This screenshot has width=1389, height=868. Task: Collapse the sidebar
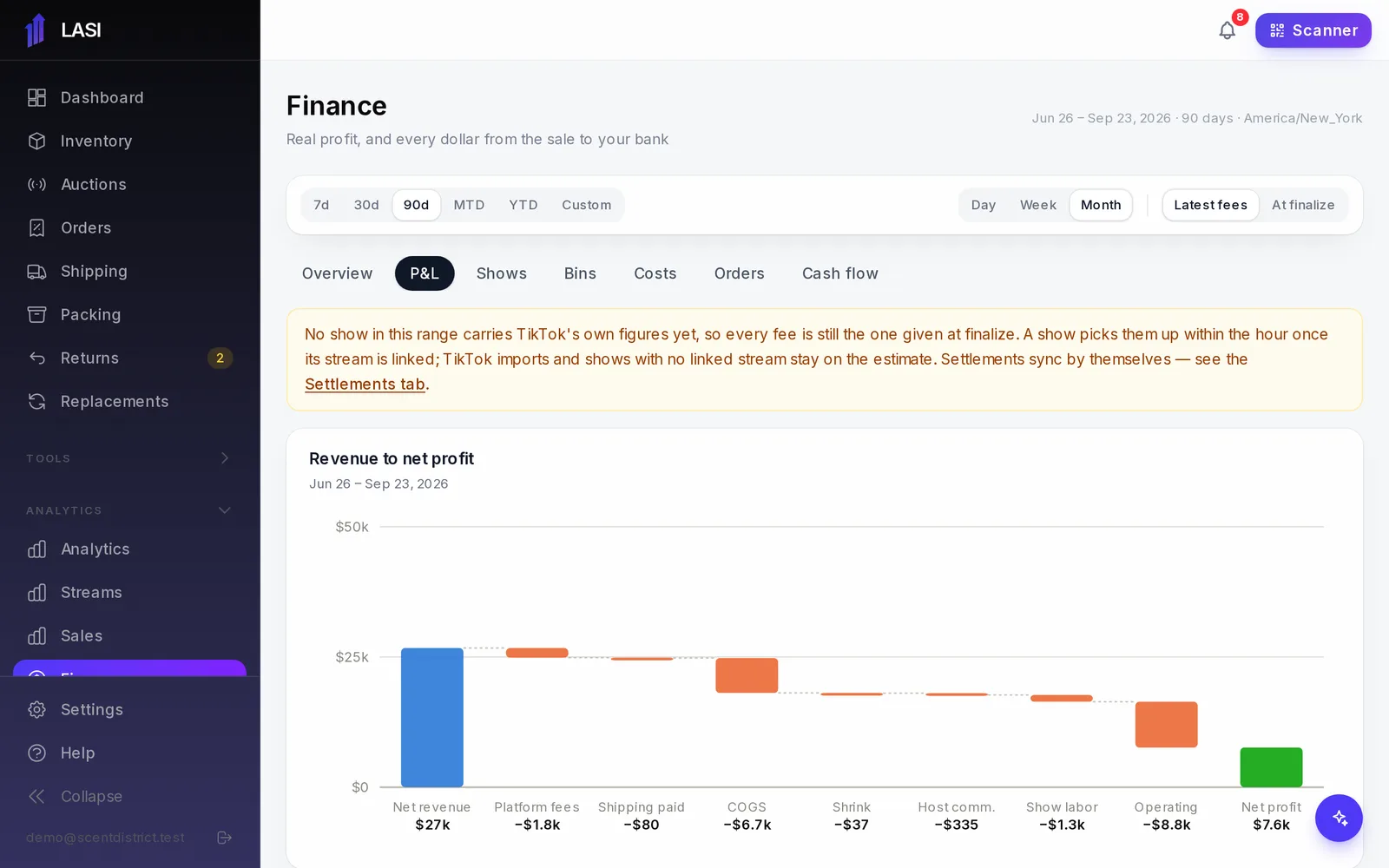tap(130, 797)
